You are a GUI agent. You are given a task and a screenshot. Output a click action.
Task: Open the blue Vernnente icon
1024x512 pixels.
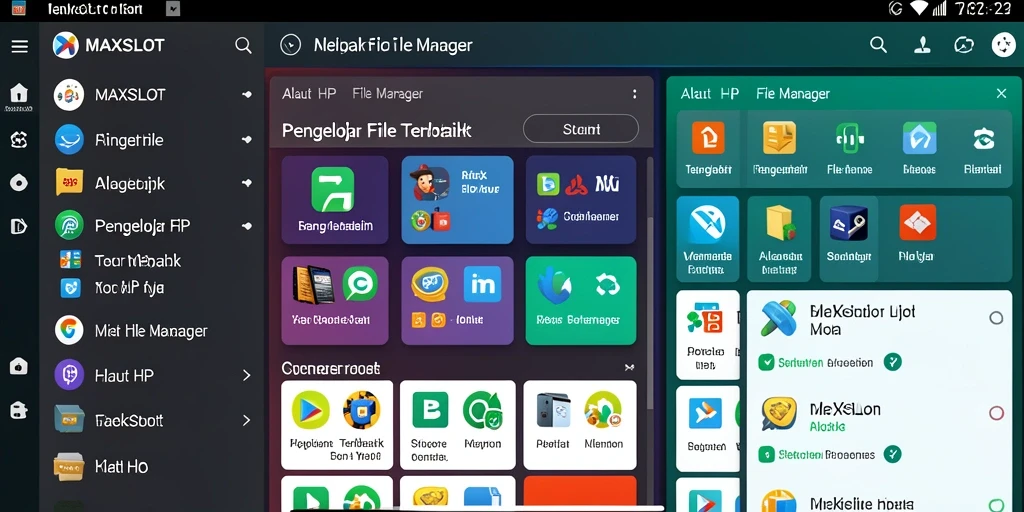click(707, 223)
